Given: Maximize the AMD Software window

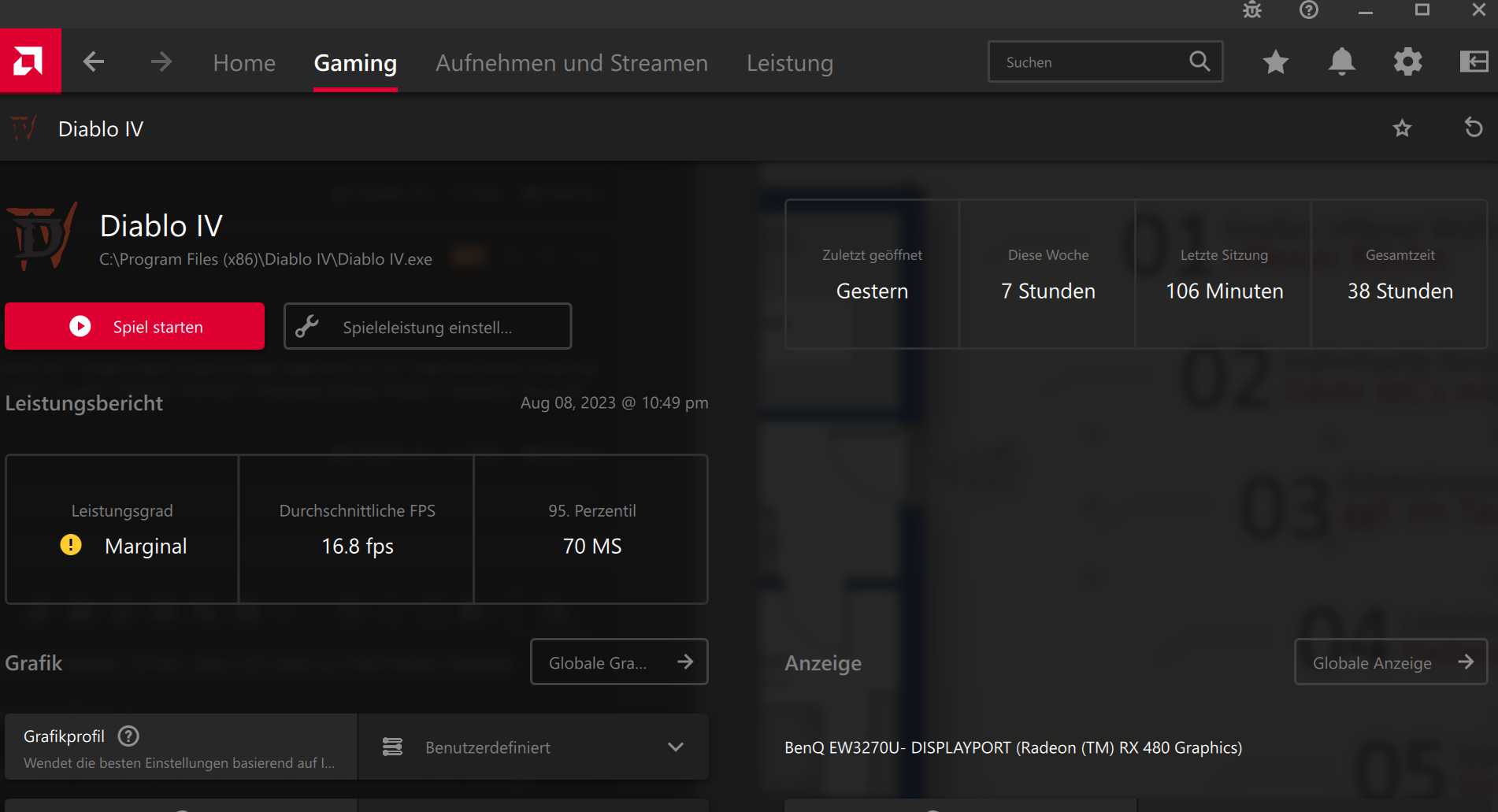Looking at the screenshot, I should 1422,10.
